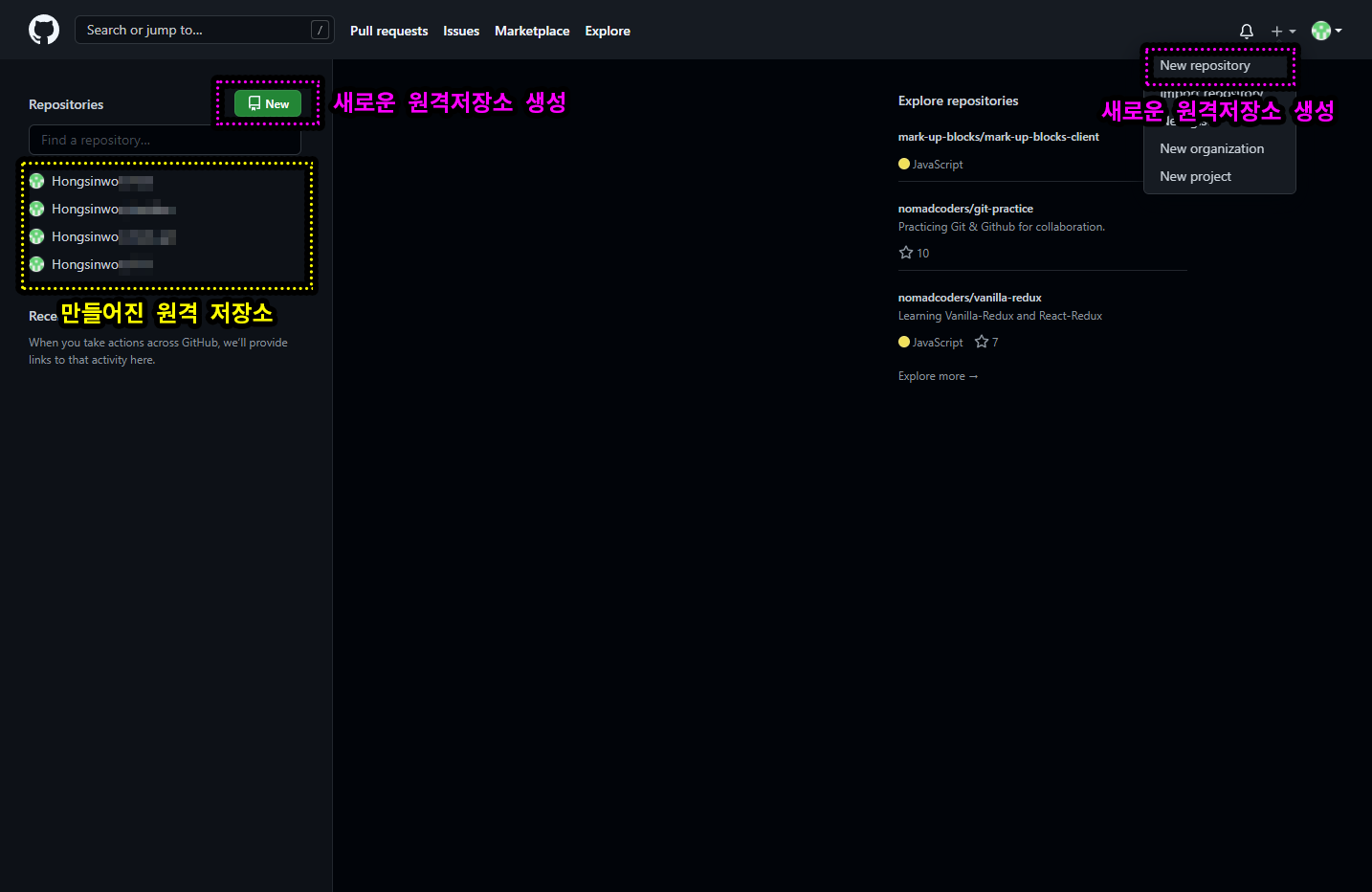1372x892 pixels.
Task: Open star count 7 of vanilla-redux
Action: 986,342
